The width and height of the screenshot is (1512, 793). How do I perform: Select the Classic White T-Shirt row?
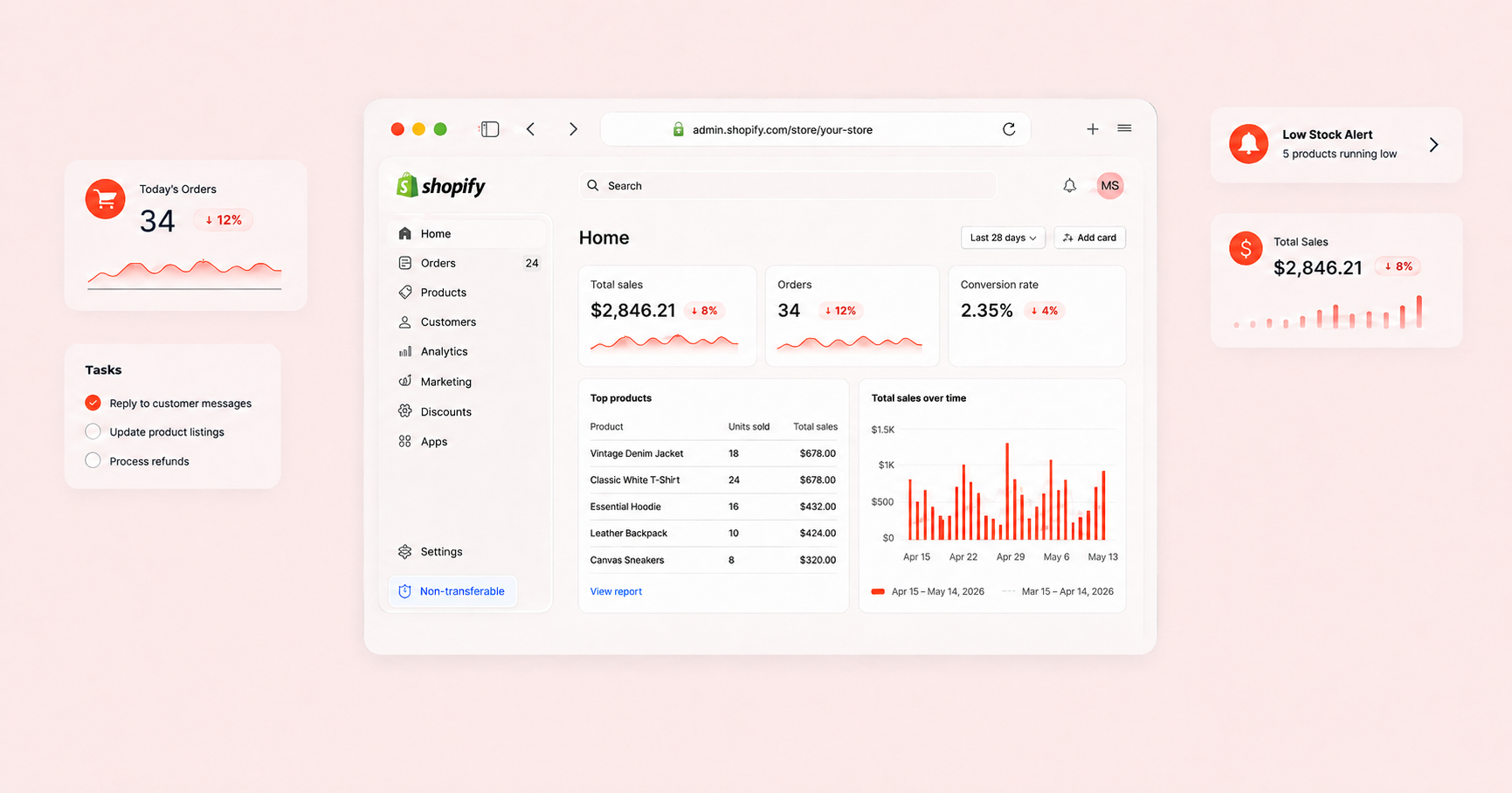713,479
